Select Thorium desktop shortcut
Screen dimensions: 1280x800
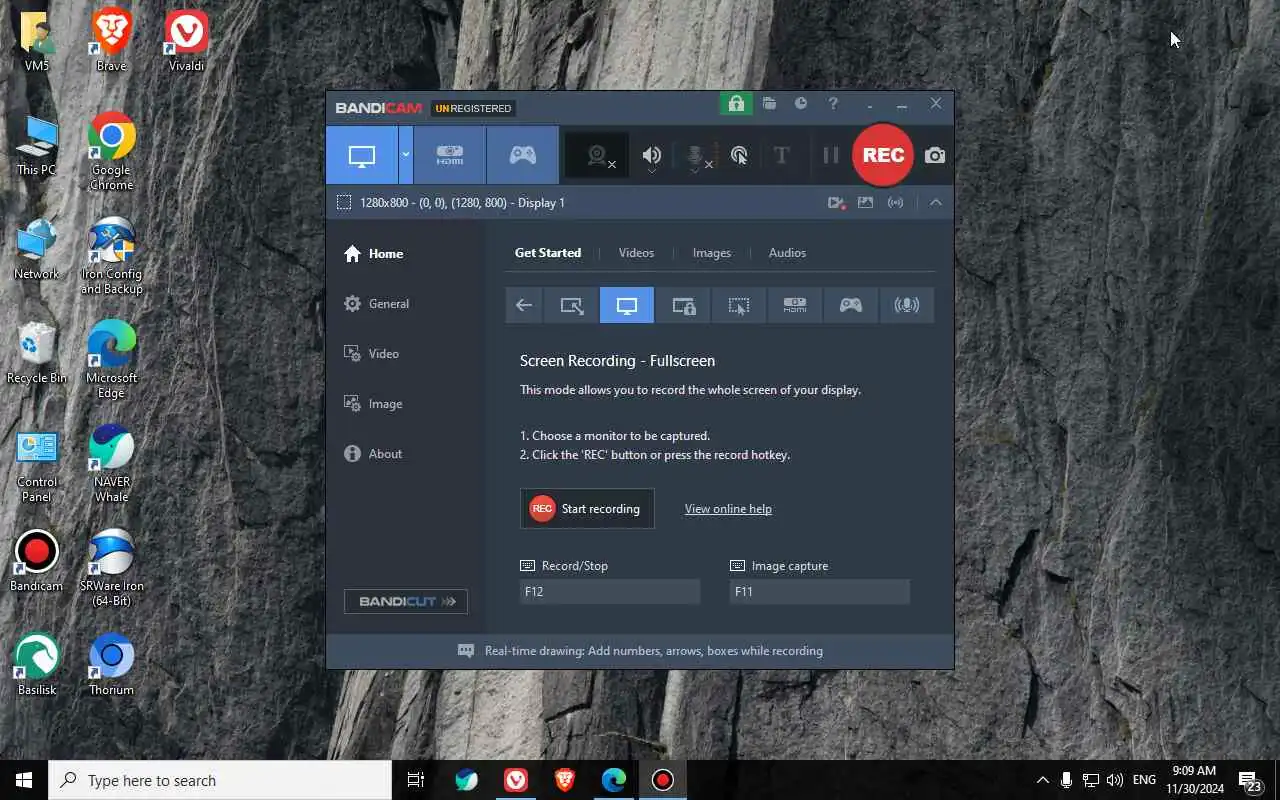111,665
